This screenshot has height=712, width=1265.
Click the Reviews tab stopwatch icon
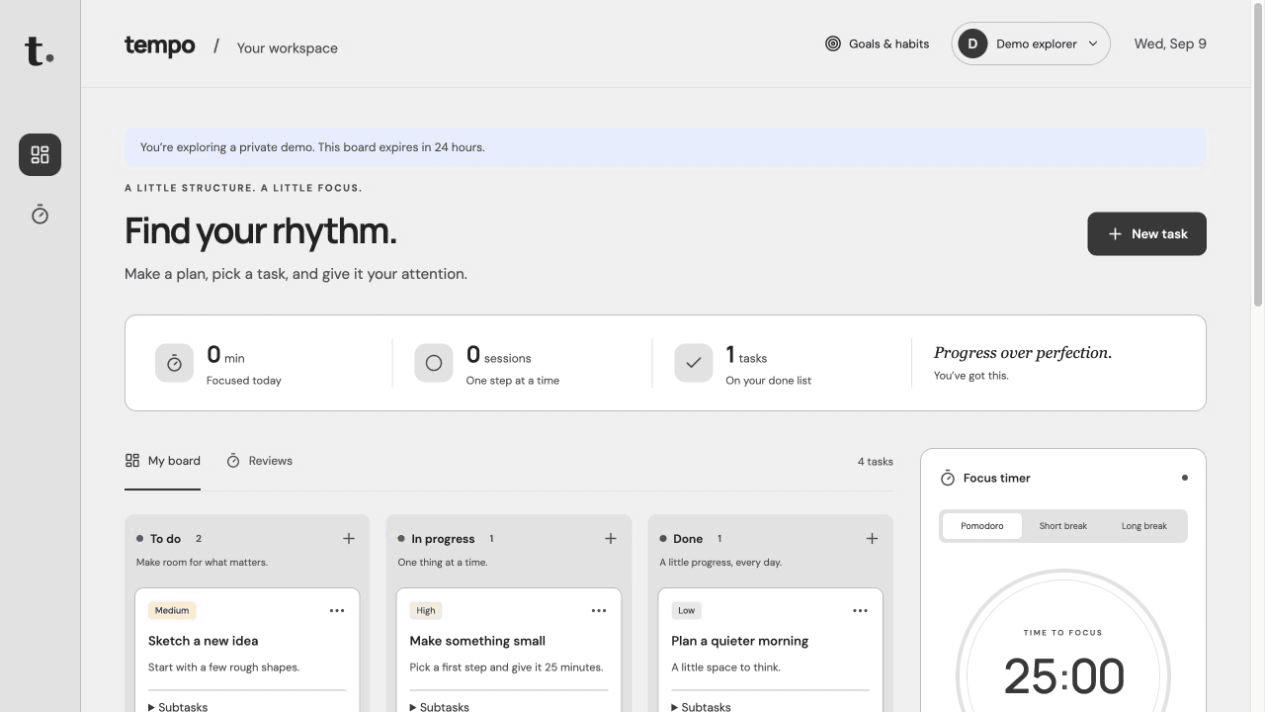[x=233, y=461]
